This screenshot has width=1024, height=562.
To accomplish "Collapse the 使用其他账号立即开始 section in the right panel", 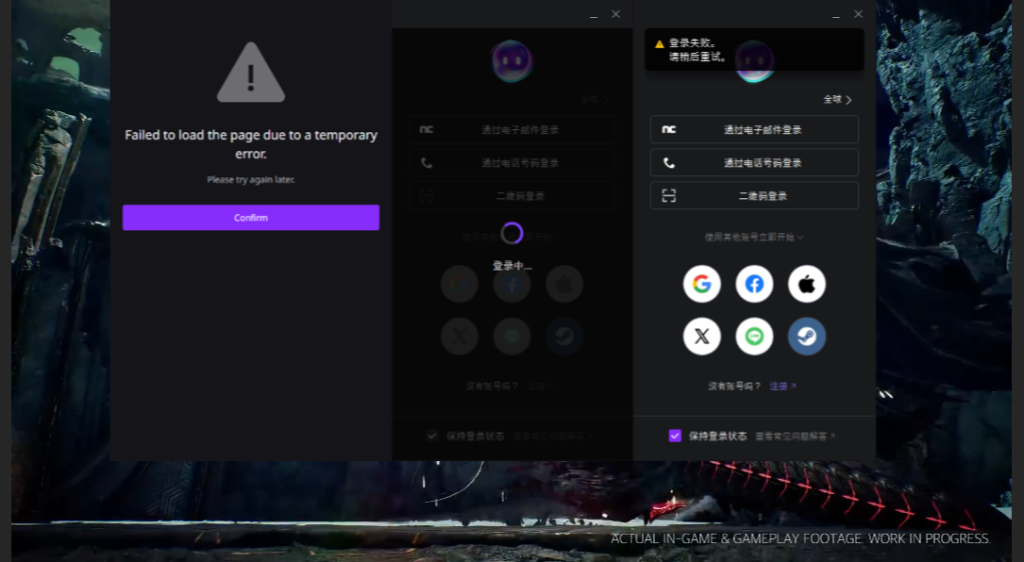I will pos(754,238).
